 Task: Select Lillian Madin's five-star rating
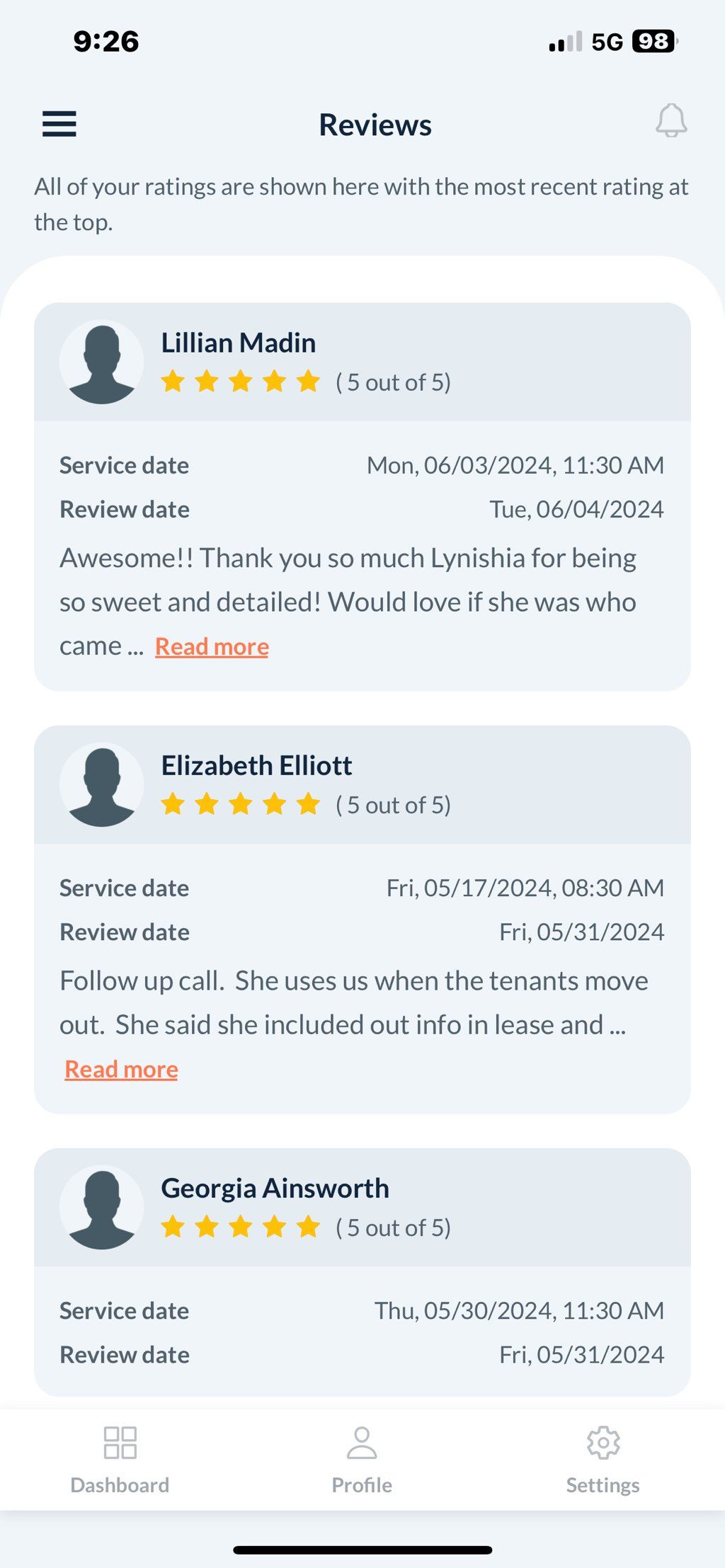pyautogui.click(x=241, y=382)
